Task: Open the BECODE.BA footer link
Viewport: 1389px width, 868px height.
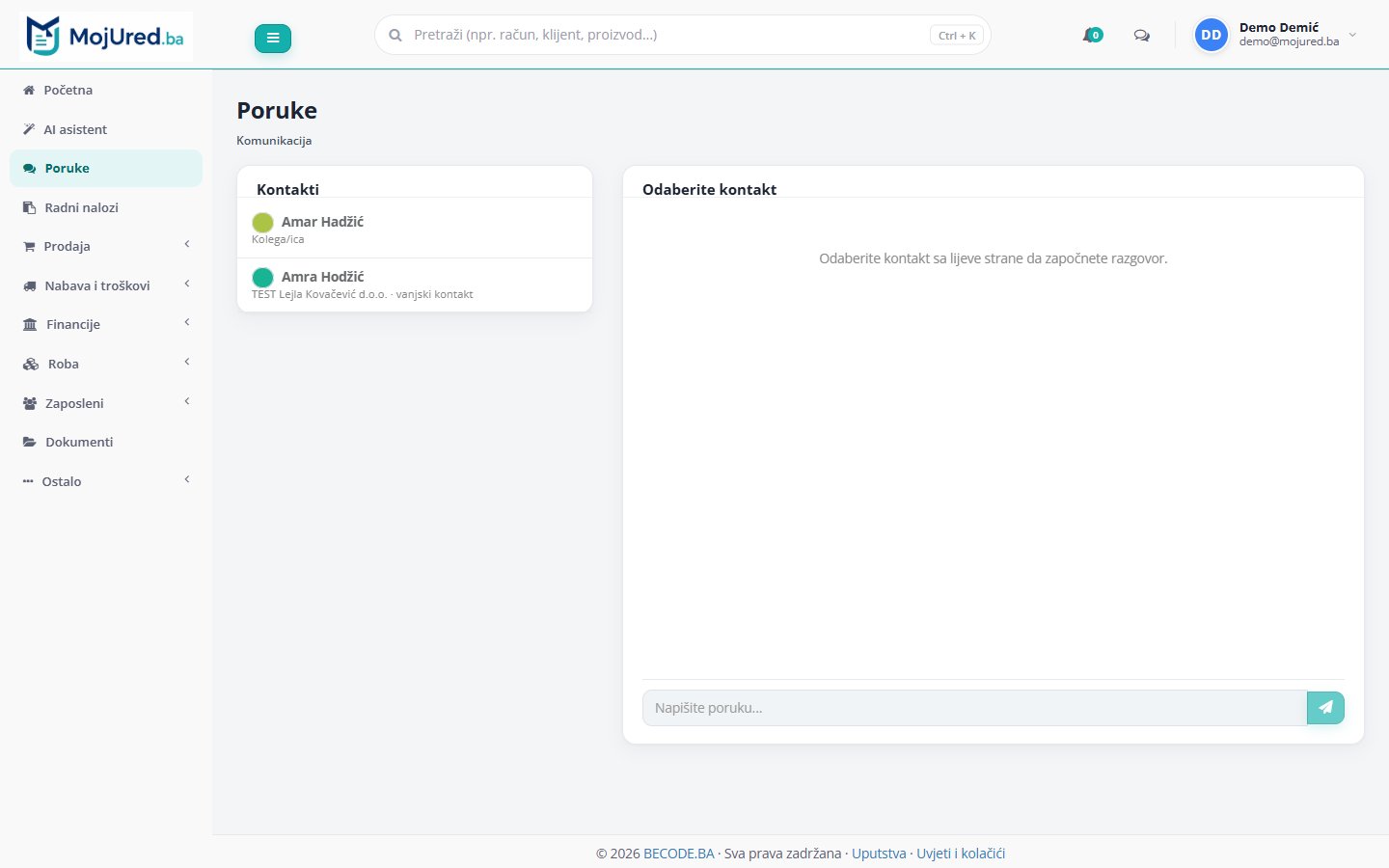Action: click(679, 854)
